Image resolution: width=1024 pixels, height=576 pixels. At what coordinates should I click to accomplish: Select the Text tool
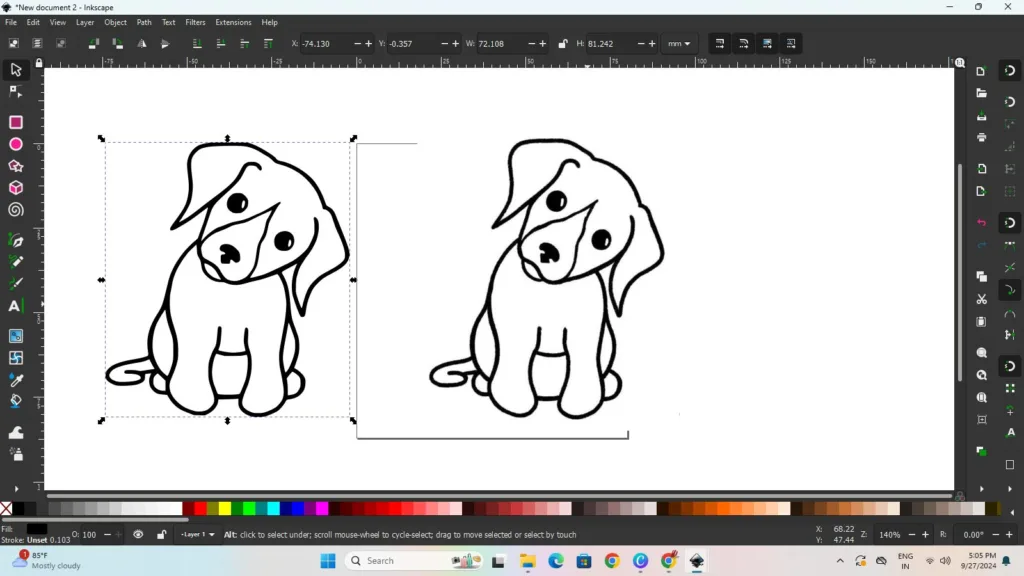pos(16,306)
